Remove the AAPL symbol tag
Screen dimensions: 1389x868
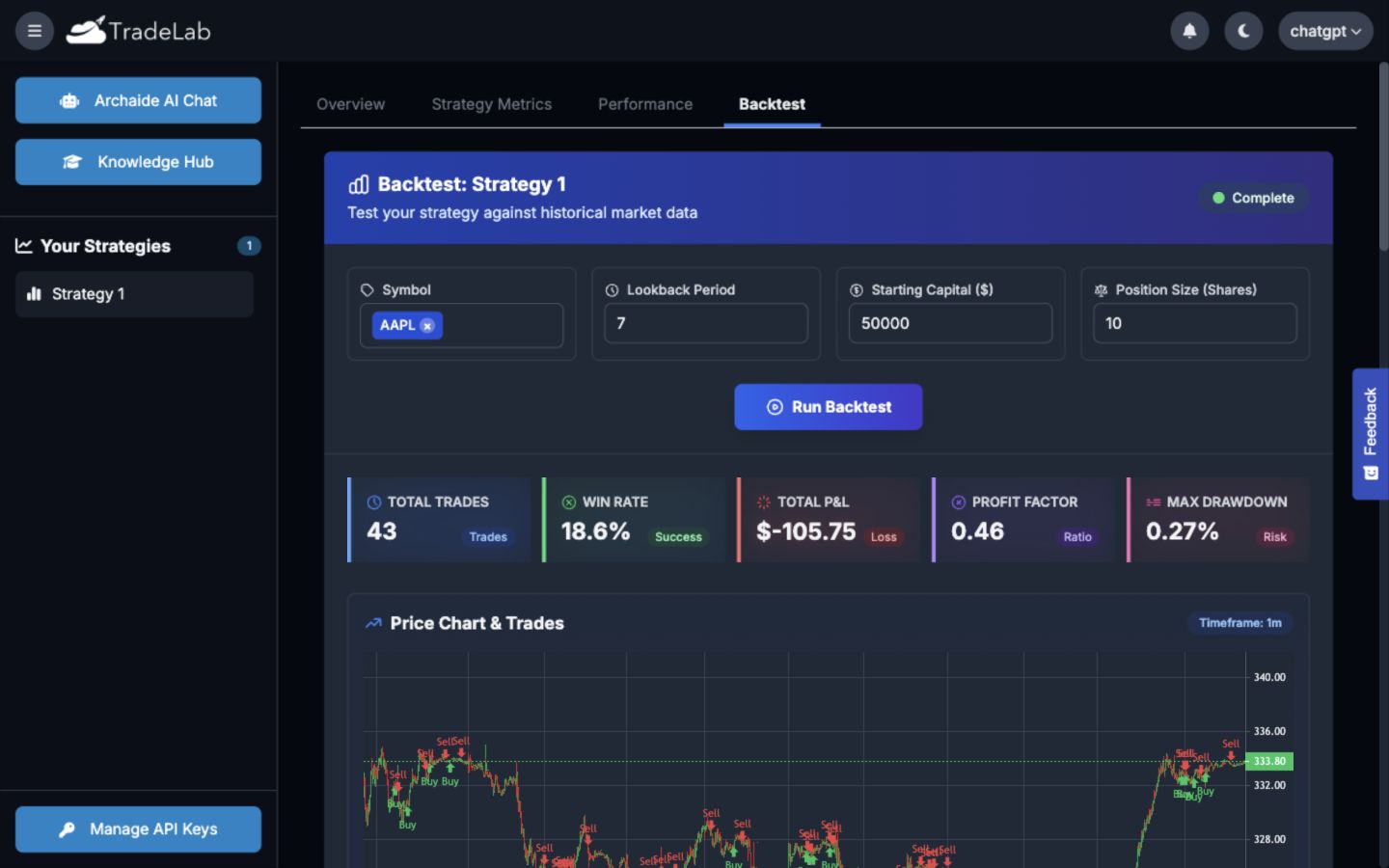[x=427, y=326]
